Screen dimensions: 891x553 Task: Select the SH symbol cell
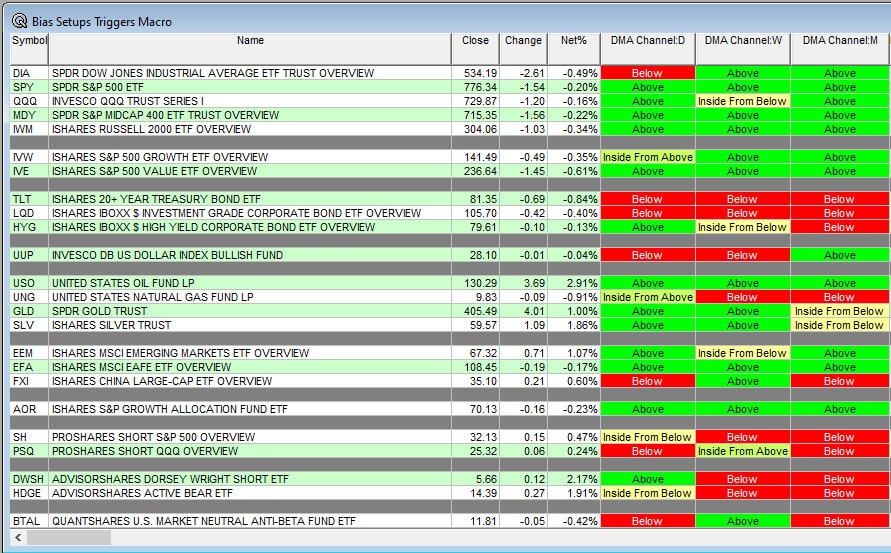click(x=30, y=437)
